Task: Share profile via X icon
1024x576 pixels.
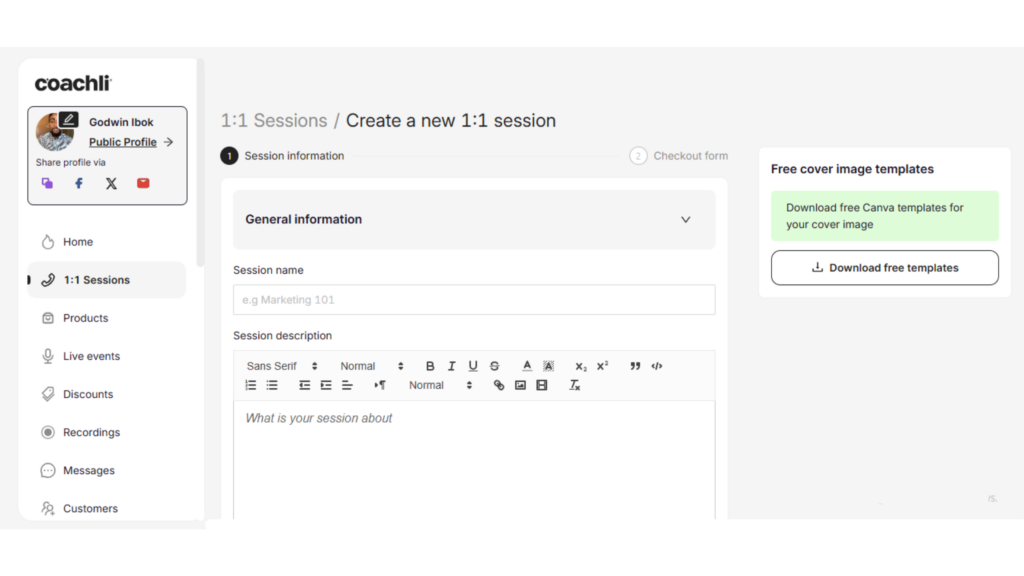Action: 111,184
